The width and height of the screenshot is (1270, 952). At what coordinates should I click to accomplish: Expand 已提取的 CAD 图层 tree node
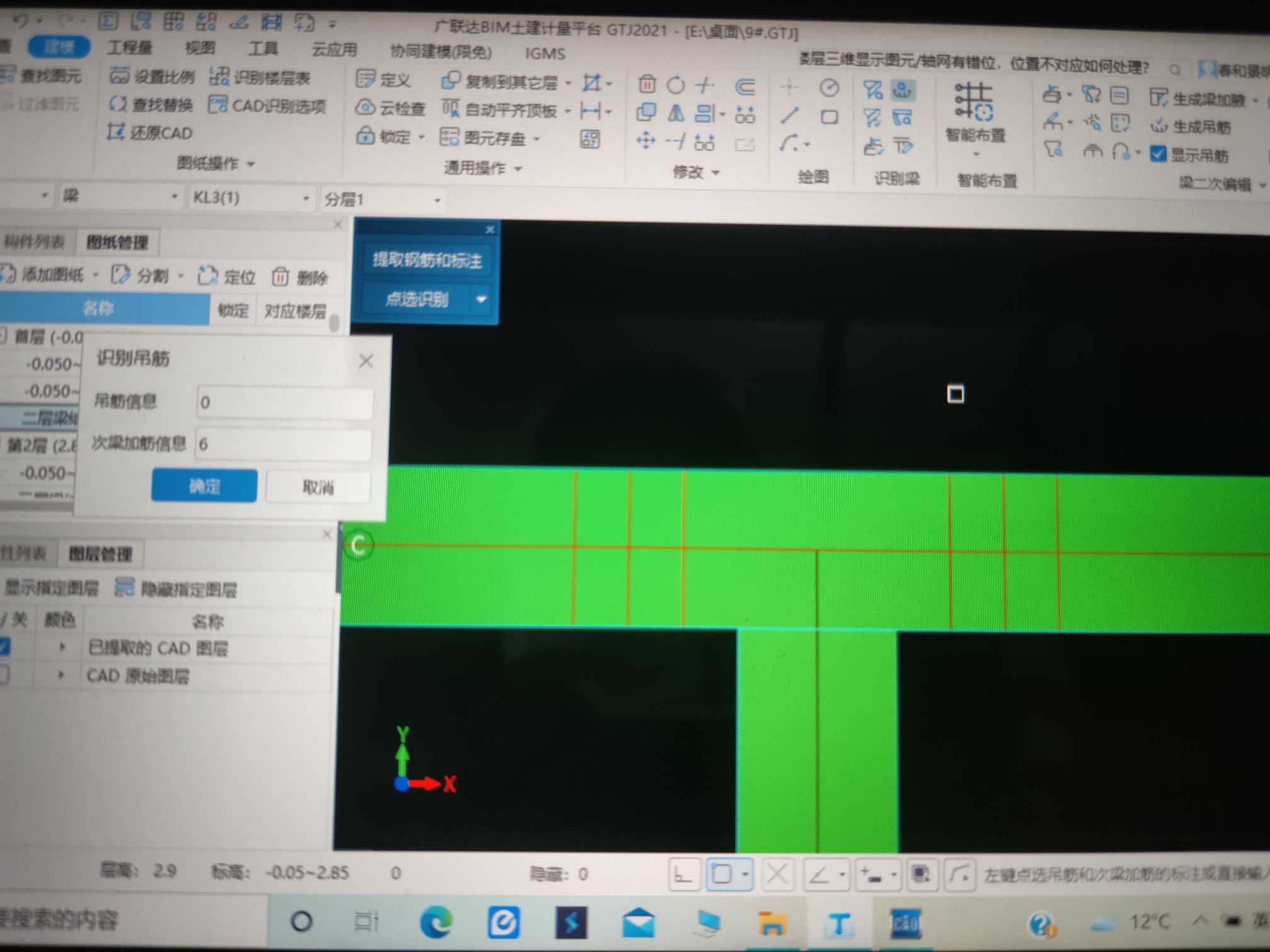[x=62, y=647]
